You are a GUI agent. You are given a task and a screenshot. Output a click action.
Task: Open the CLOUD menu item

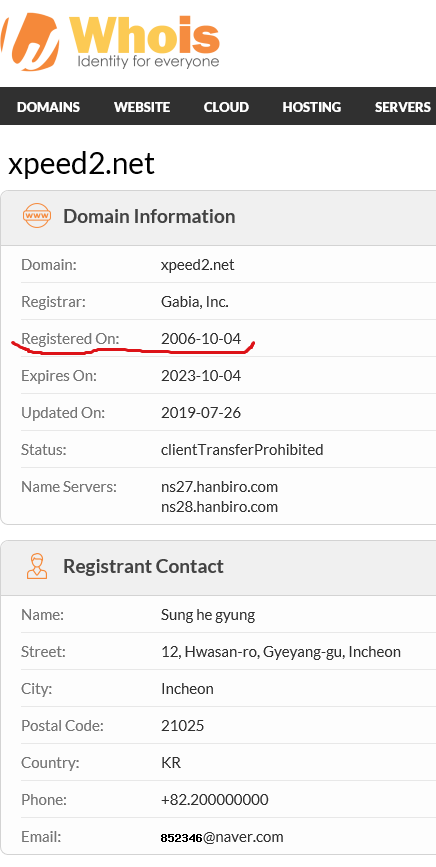(x=226, y=107)
